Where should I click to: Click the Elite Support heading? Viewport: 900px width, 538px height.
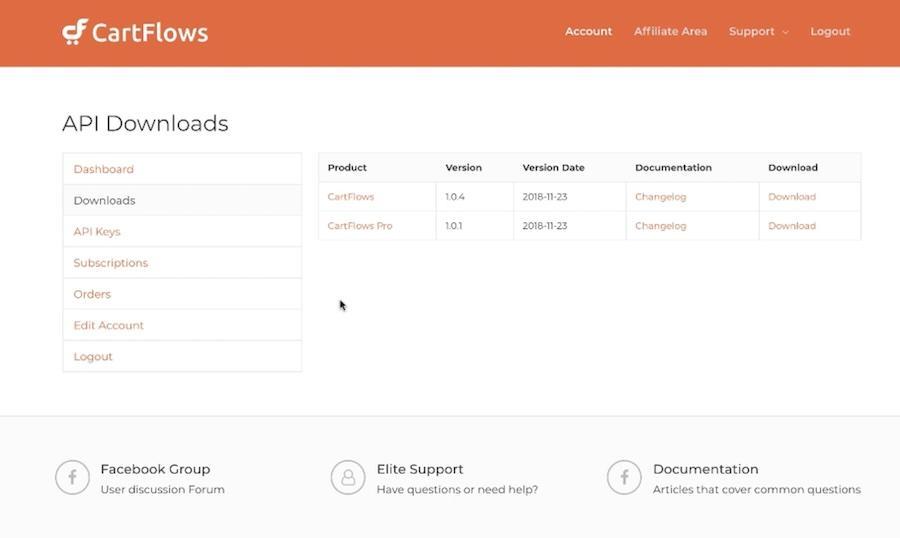click(x=420, y=469)
